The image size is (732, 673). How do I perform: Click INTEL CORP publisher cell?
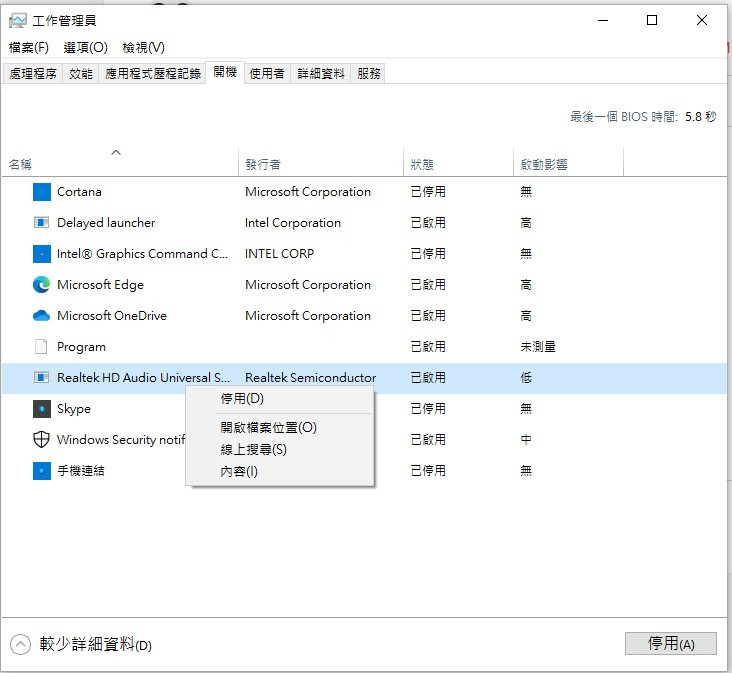[279, 254]
